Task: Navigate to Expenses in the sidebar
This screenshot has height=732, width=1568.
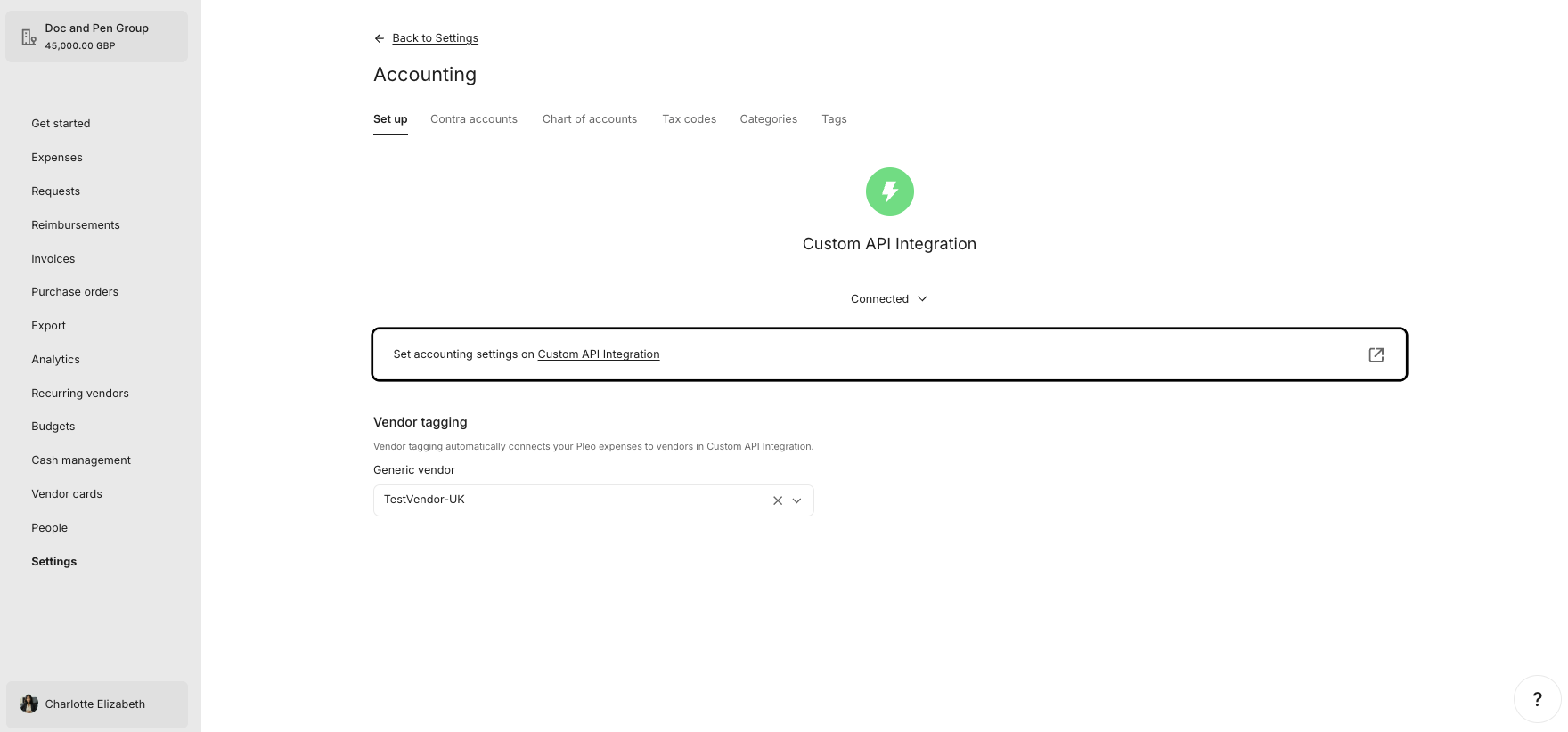Action: point(57,158)
